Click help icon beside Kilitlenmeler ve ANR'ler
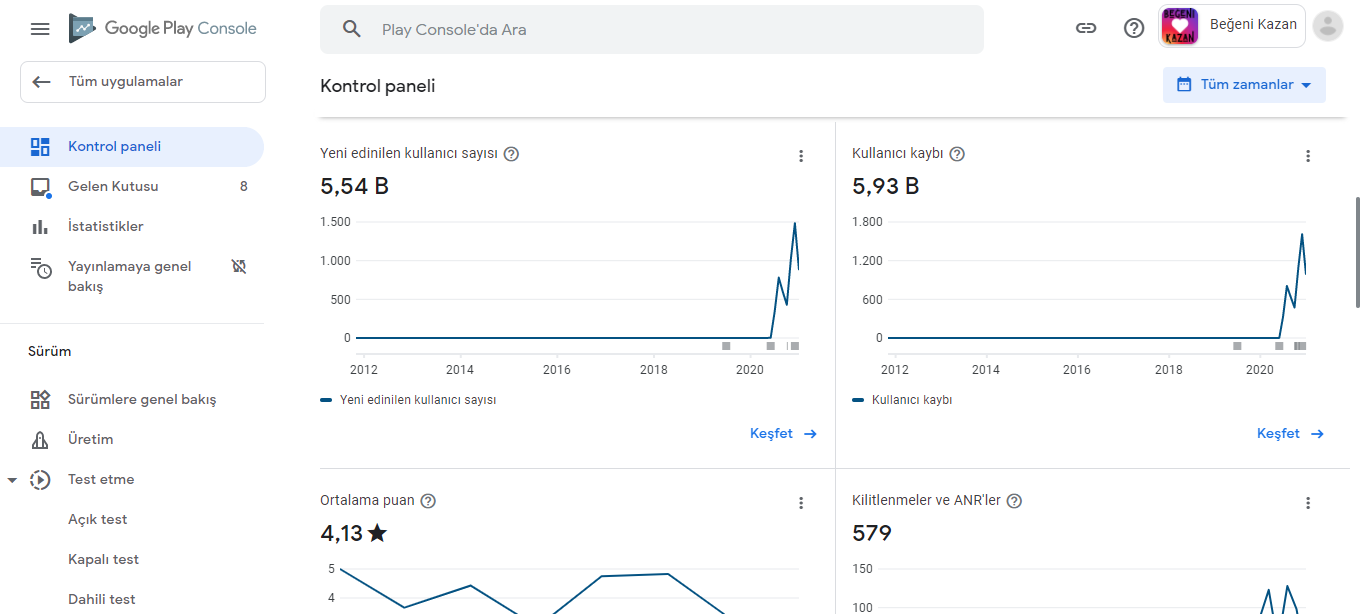 [x=1014, y=501]
